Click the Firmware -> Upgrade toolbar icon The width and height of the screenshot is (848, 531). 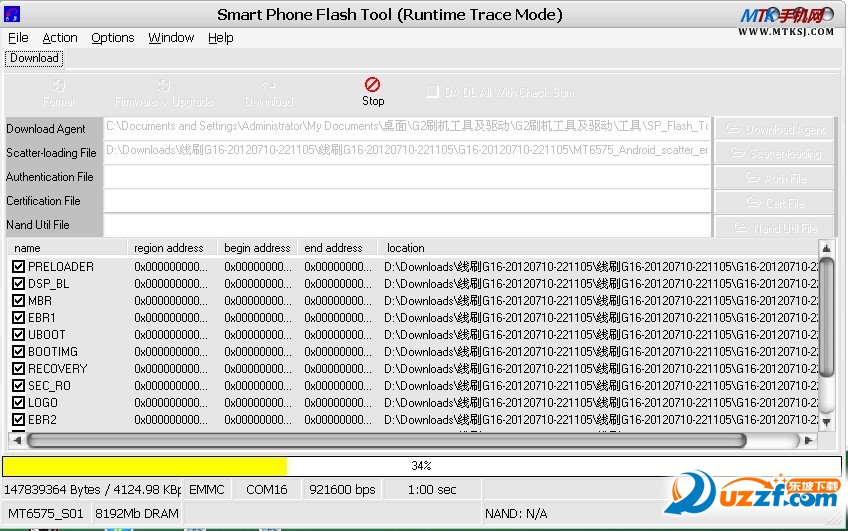tap(163, 86)
